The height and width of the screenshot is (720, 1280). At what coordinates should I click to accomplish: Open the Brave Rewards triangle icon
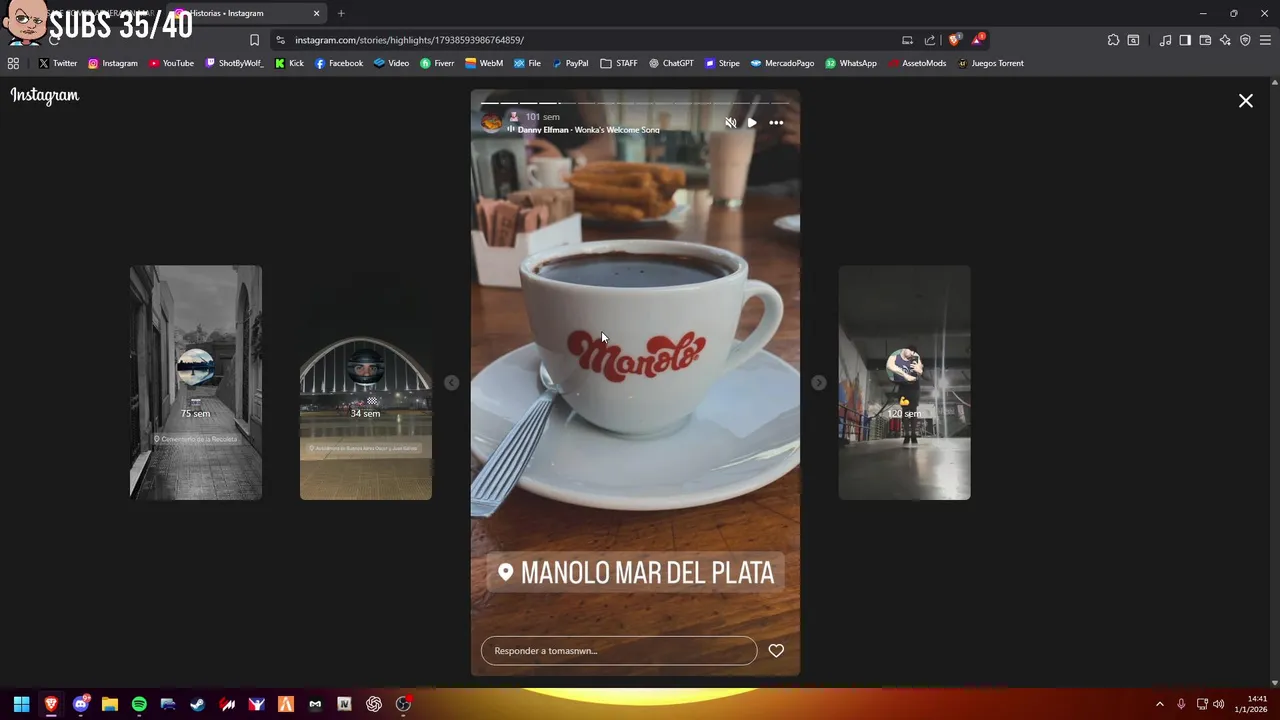[978, 40]
